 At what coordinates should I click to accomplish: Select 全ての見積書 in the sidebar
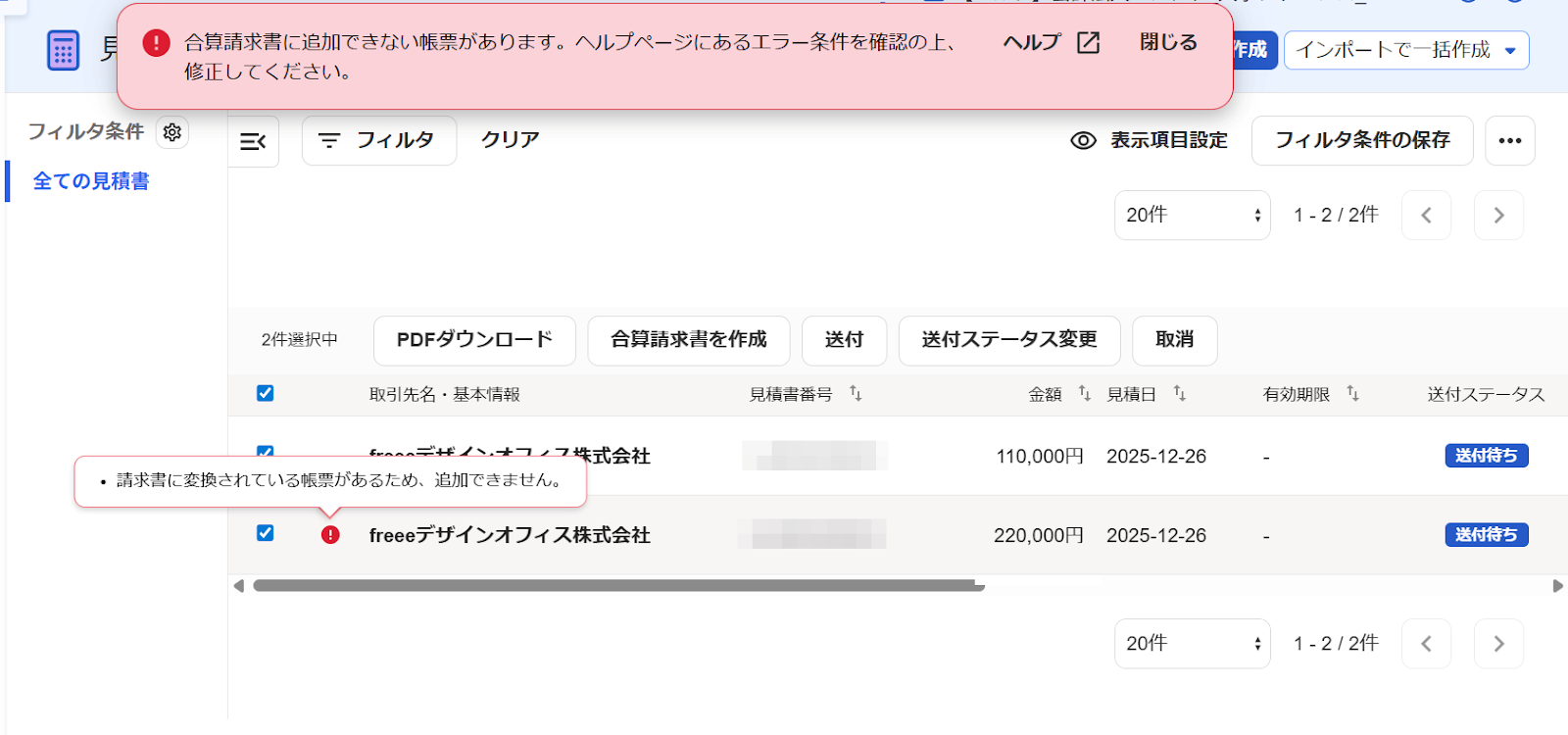pyautogui.click(x=91, y=181)
